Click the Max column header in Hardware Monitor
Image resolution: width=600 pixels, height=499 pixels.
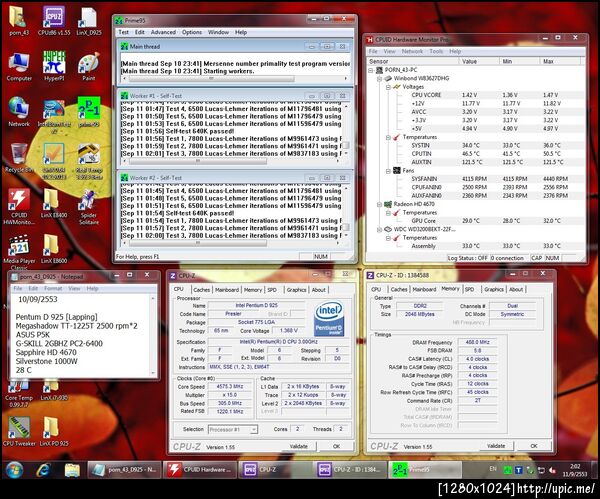coord(560,62)
